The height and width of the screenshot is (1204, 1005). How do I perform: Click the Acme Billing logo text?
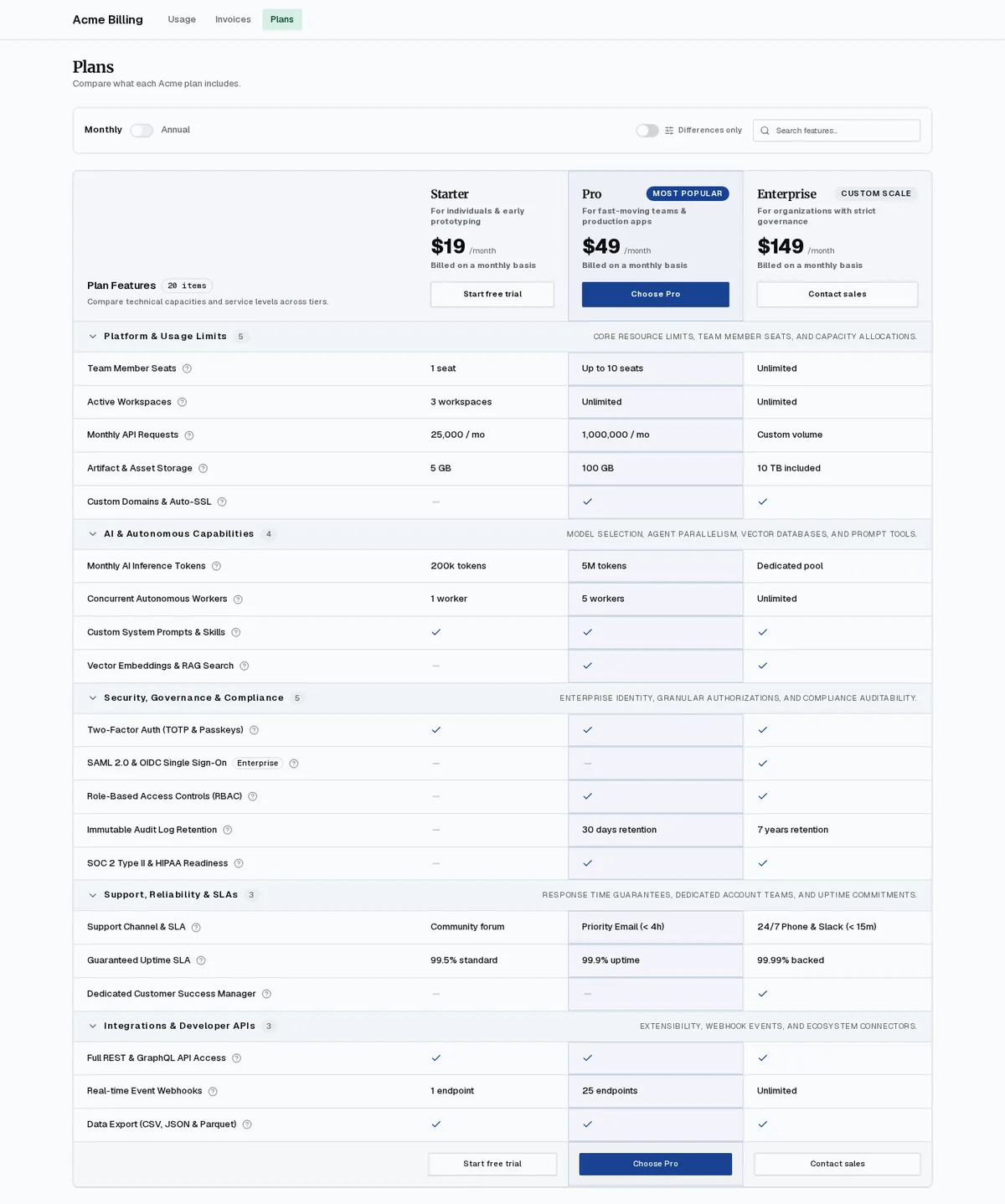click(x=108, y=19)
